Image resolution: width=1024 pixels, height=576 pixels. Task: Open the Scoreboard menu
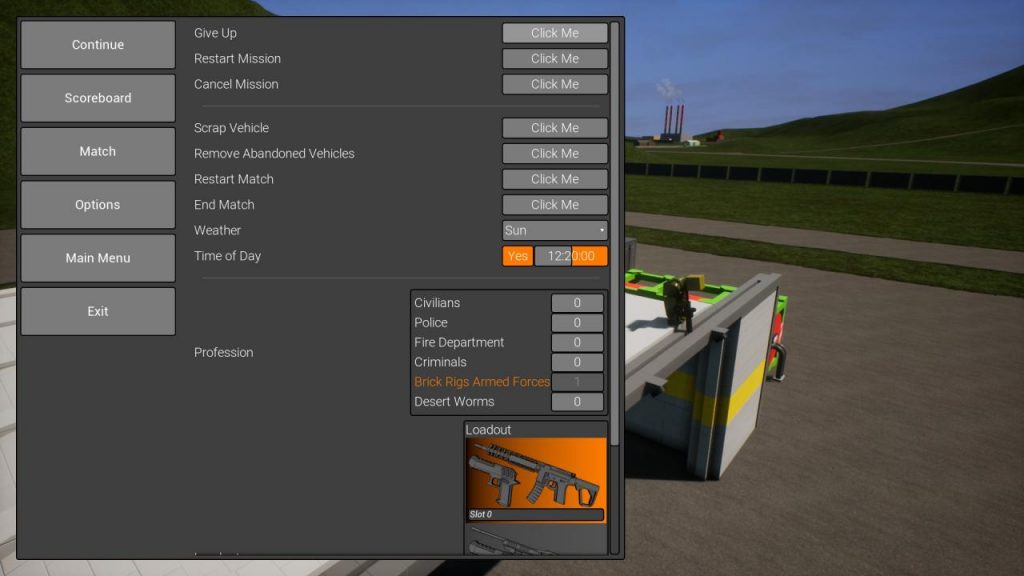click(x=98, y=98)
